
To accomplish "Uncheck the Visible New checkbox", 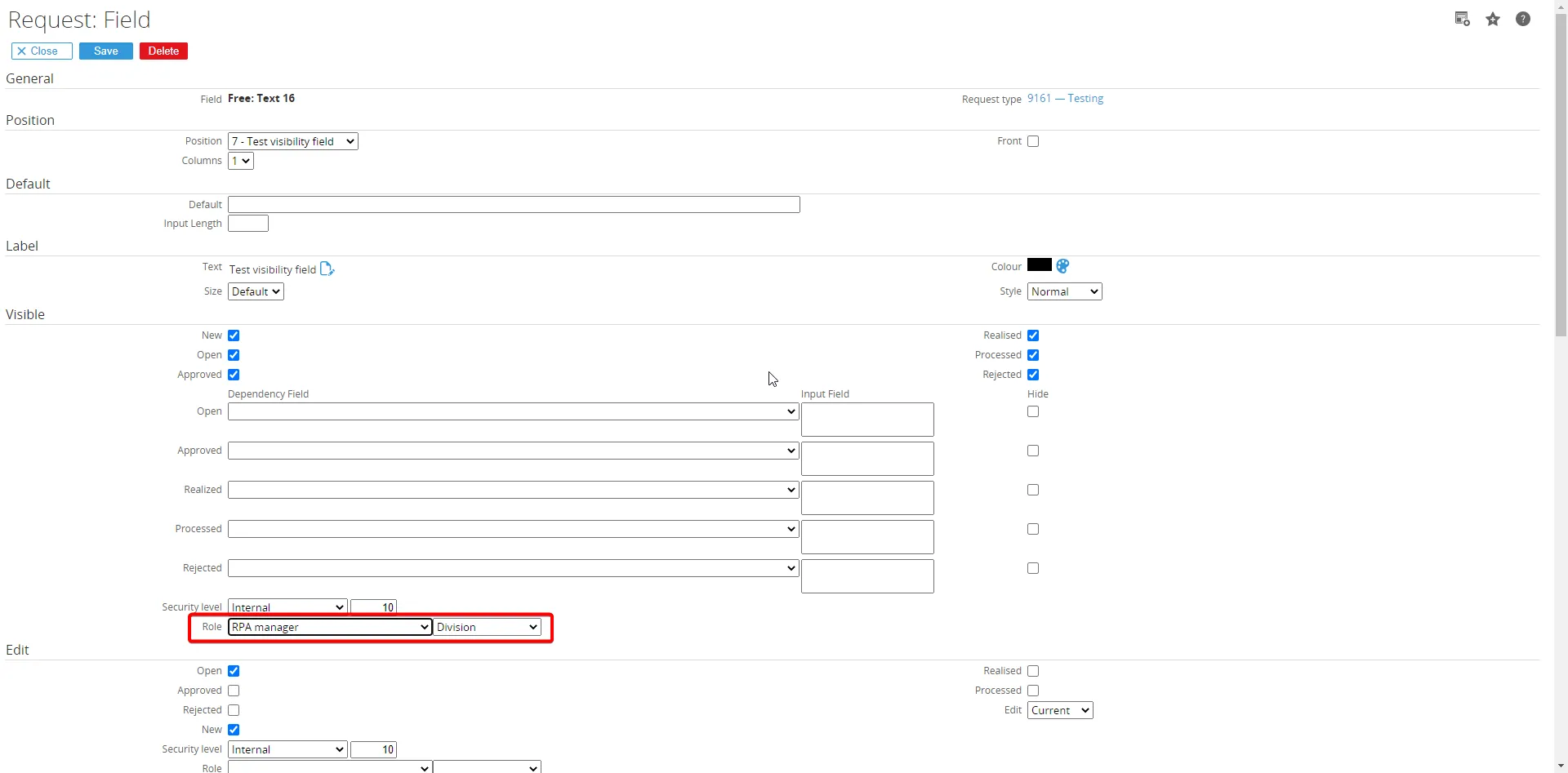I will pyautogui.click(x=234, y=335).
